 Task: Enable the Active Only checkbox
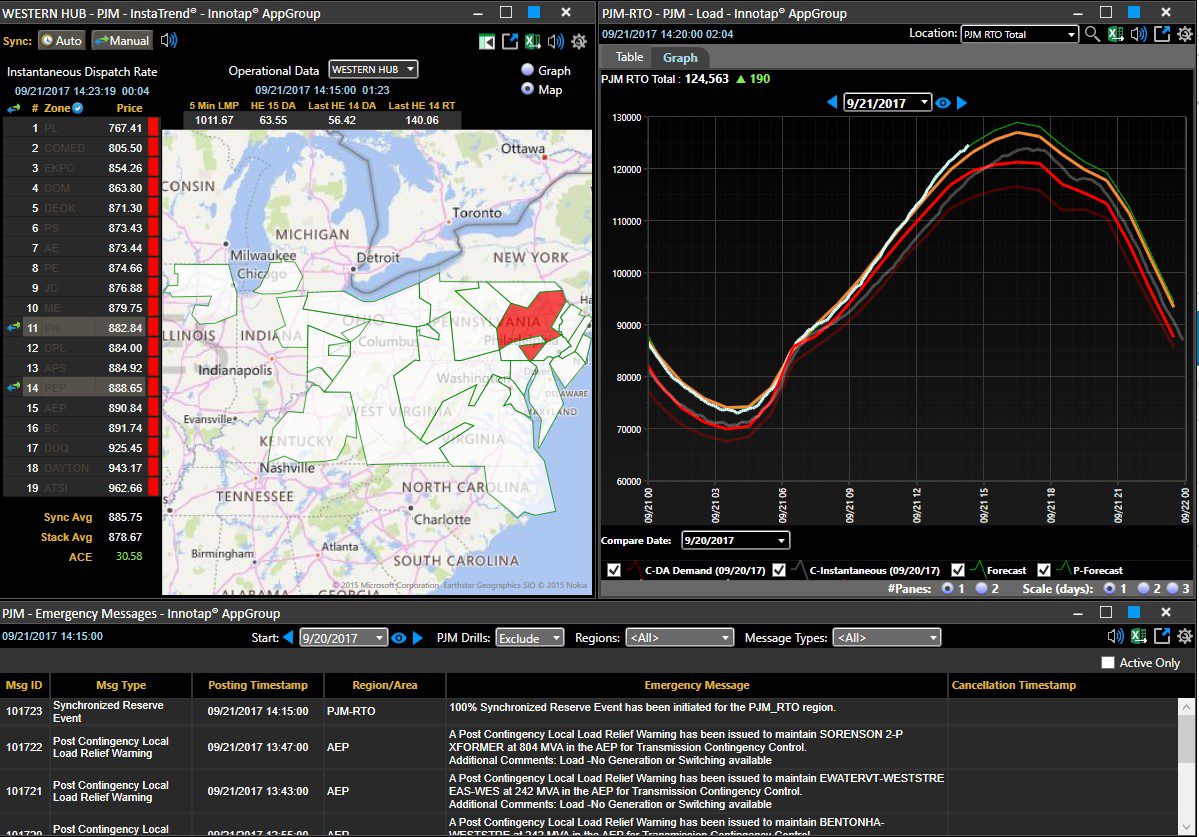[x=1108, y=663]
